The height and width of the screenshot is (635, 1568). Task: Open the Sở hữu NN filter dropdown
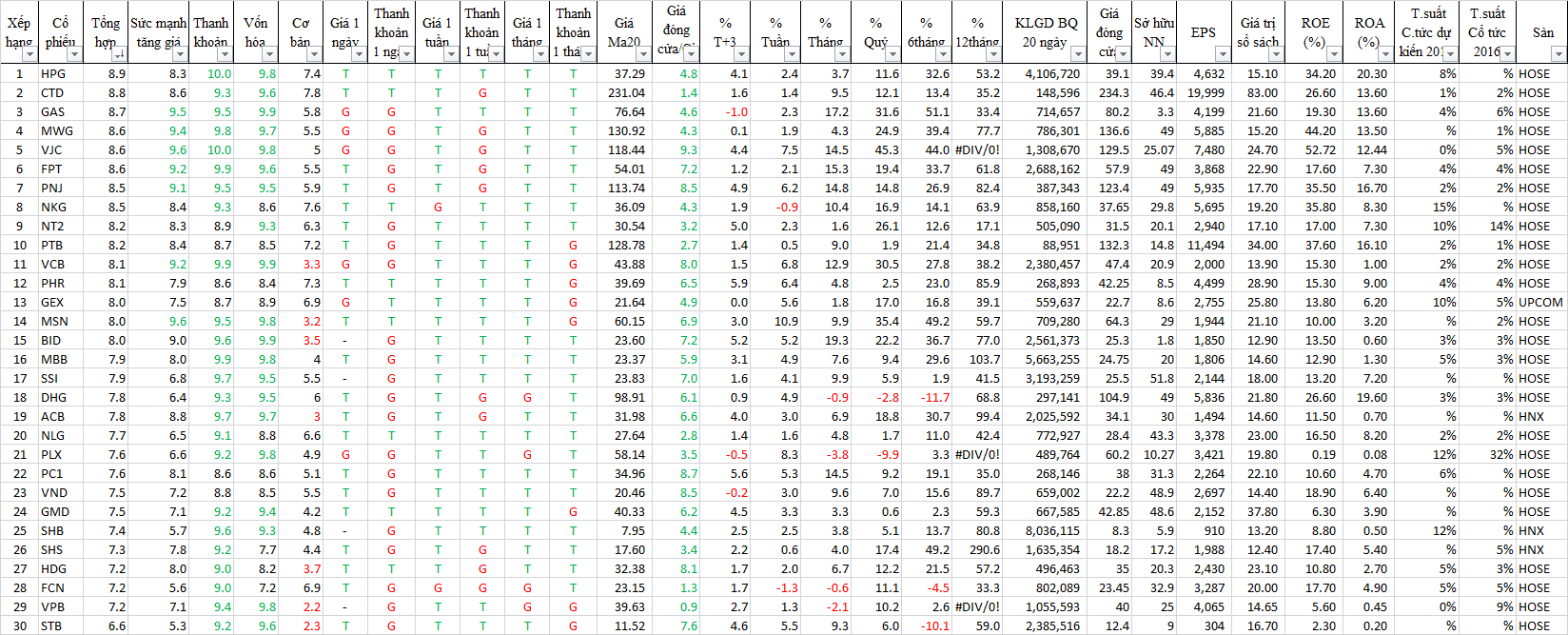[x=1167, y=54]
